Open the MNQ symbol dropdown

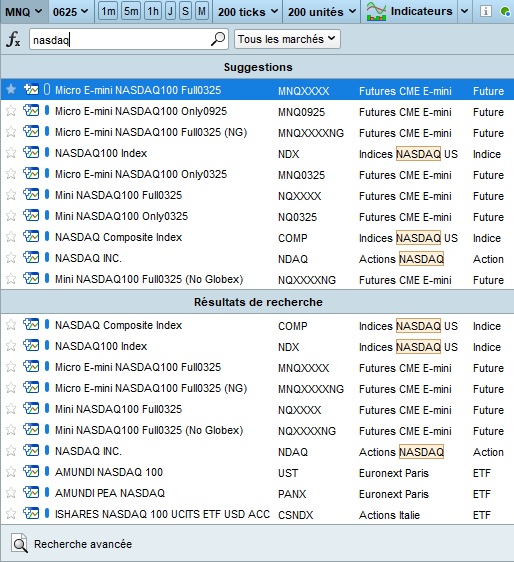[24, 12]
